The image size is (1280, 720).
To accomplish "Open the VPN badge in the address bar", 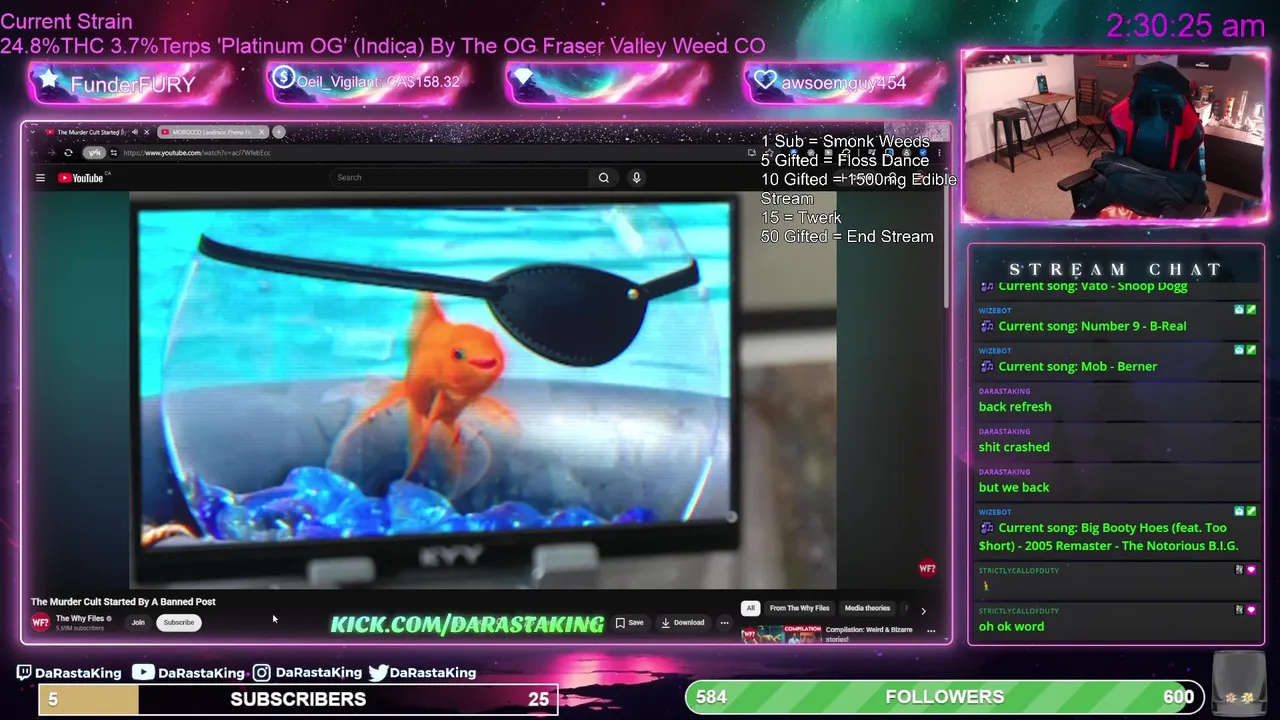I will (94, 153).
